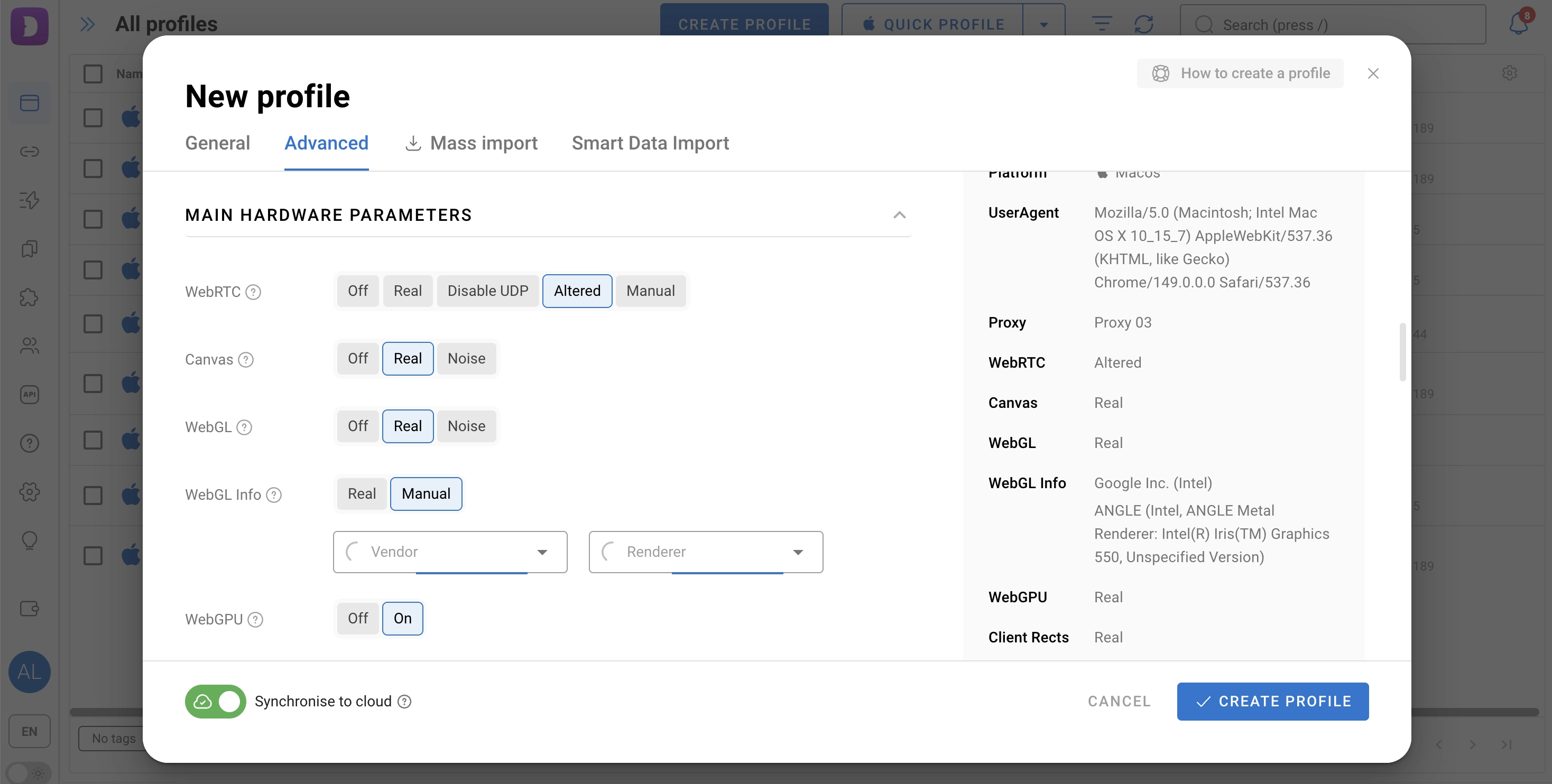This screenshot has height=784, width=1552.
Task: Set WebRTC to Real
Action: click(x=407, y=291)
